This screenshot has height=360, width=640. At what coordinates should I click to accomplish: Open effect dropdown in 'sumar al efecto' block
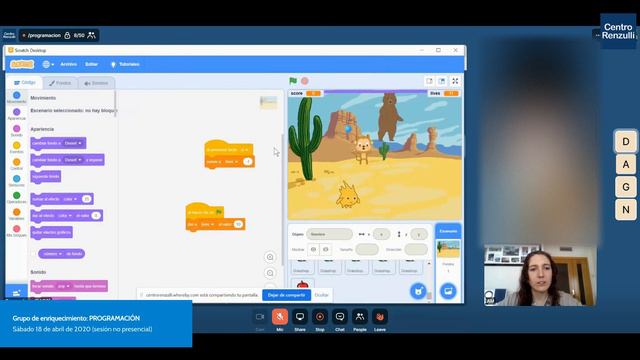coord(69,199)
